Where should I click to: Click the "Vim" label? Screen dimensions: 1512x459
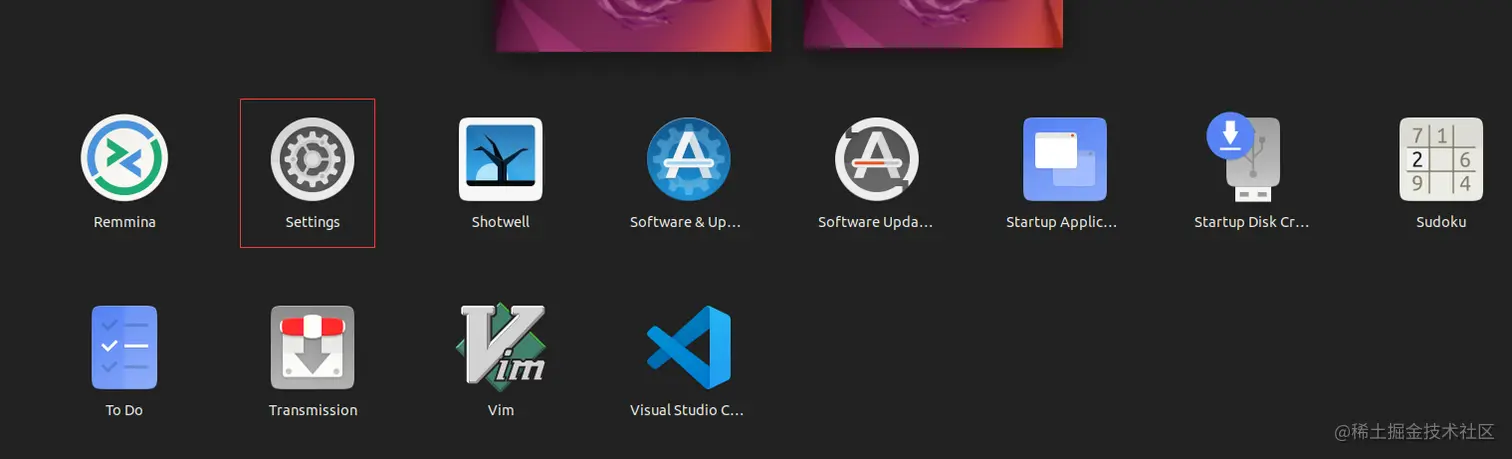coord(501,410)
